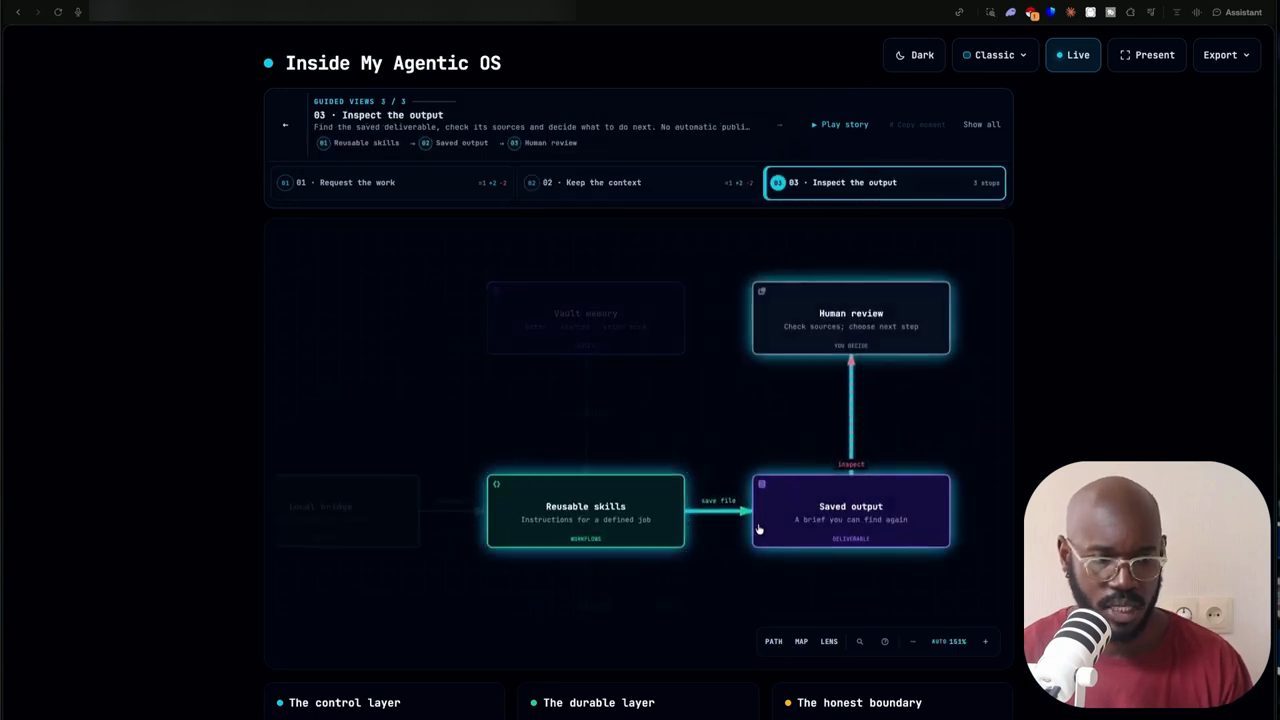The height and width of the screenshot is (720, 1280).
Task: Switch canvas to MAP view
Action: tap(801, 642)
